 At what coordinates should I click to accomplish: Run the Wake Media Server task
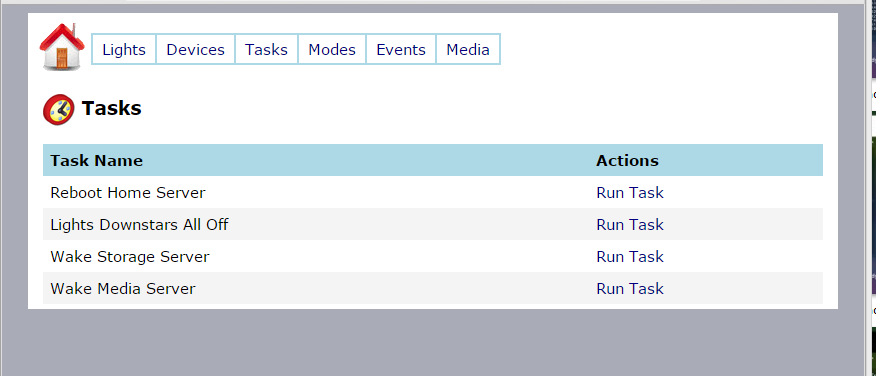[x=630, y=289]
